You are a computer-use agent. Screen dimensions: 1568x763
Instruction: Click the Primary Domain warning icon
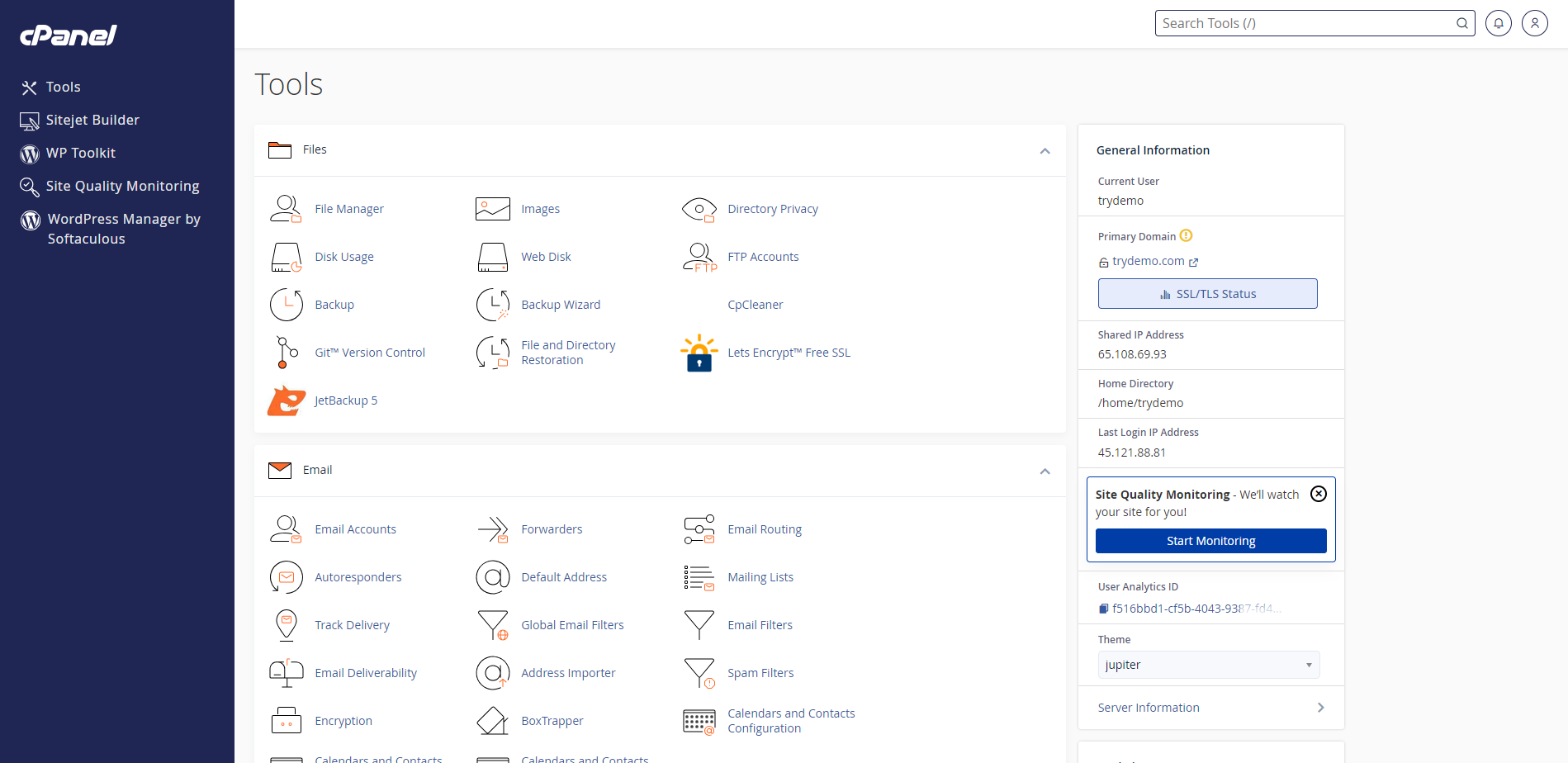pyautogui.click(x=1186, y=235)
